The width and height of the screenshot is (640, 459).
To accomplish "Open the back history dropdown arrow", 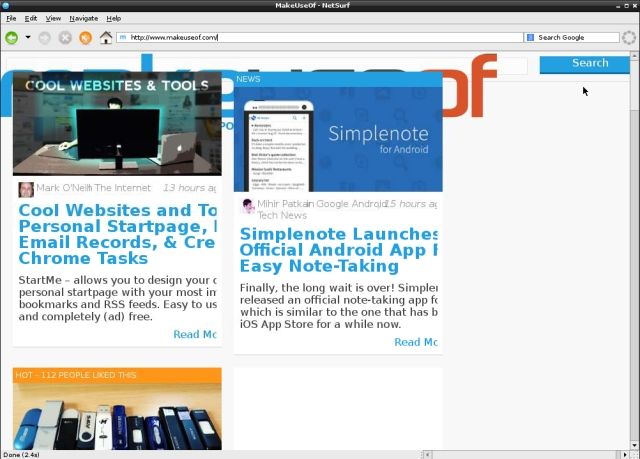I will coord(28,37).
